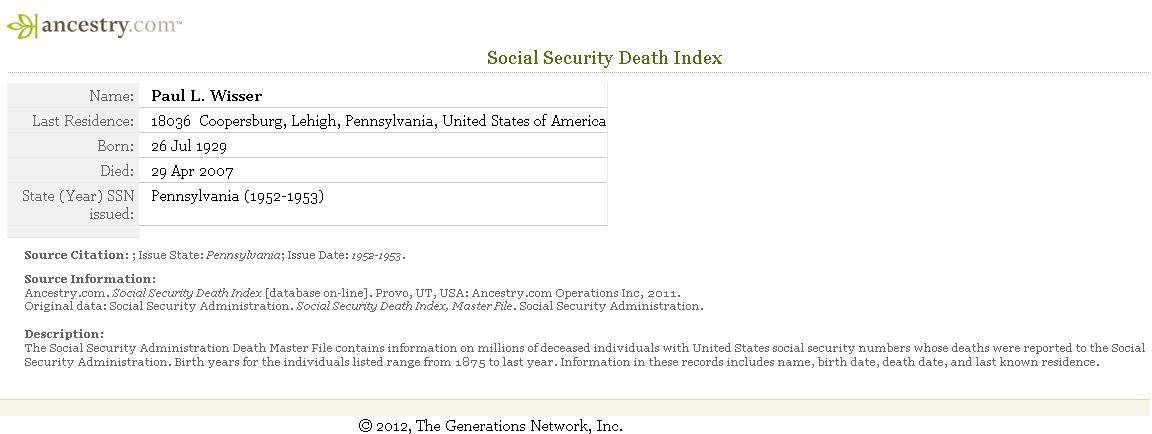Click the birth date 26 Jul 1929
The height and width of the screenshot is (434, 1152).
189,146
